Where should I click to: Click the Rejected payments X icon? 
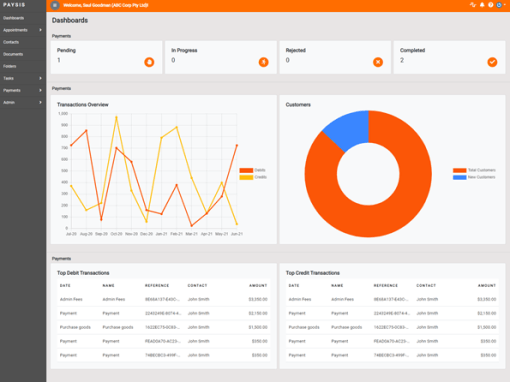click(x=378, y=62)
